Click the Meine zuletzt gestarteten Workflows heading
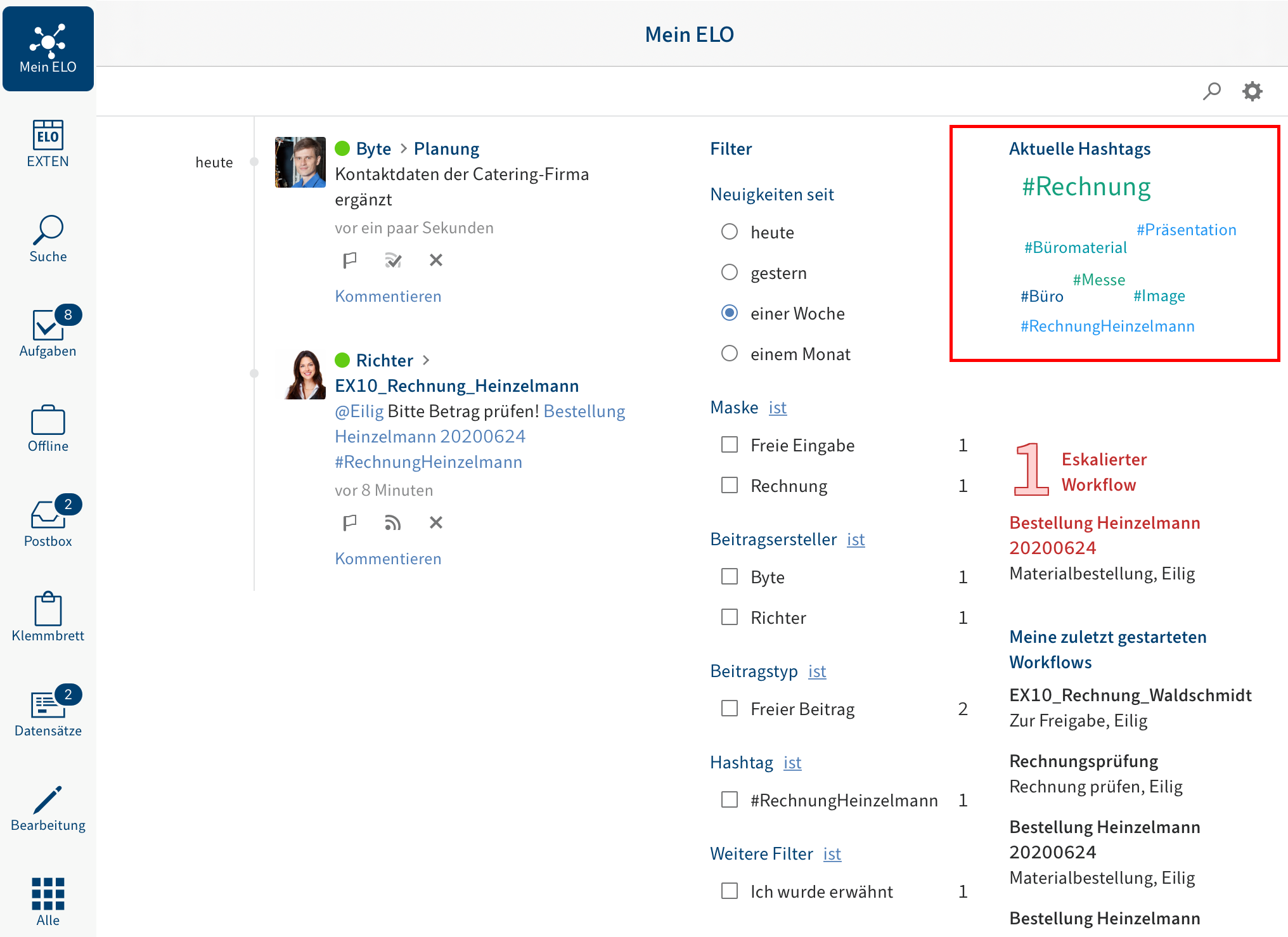The image size is (1288, 937). [x=1107, y=650]
